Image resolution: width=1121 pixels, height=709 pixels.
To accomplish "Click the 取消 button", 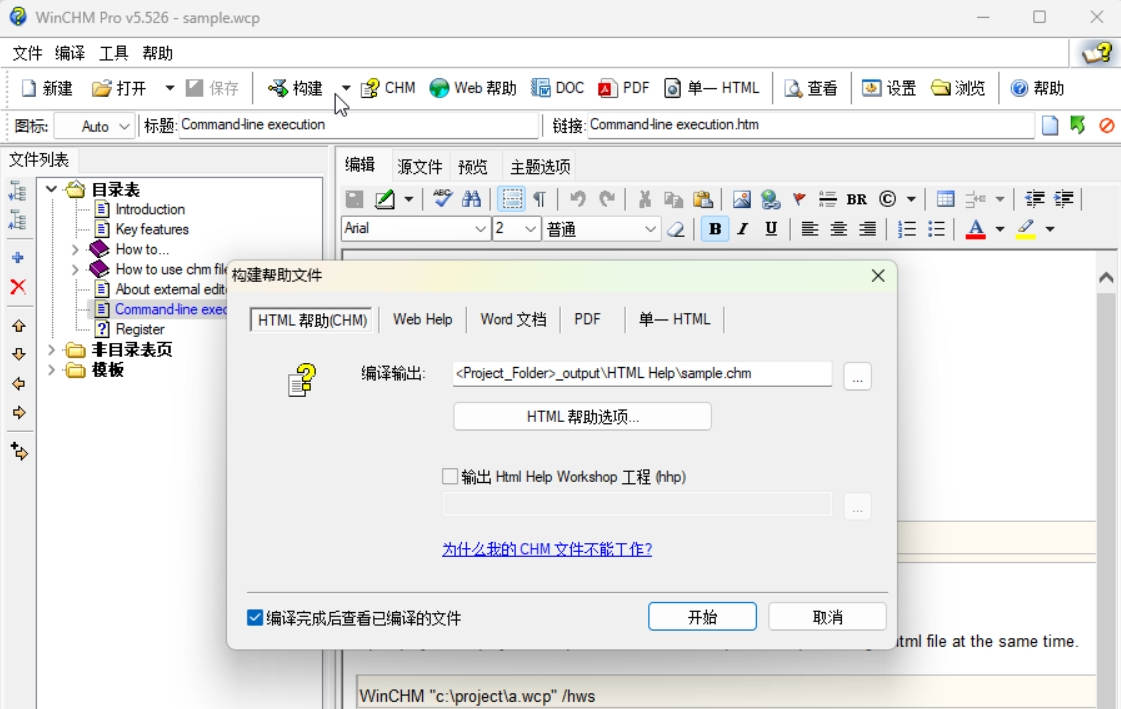I will (827, 617).
